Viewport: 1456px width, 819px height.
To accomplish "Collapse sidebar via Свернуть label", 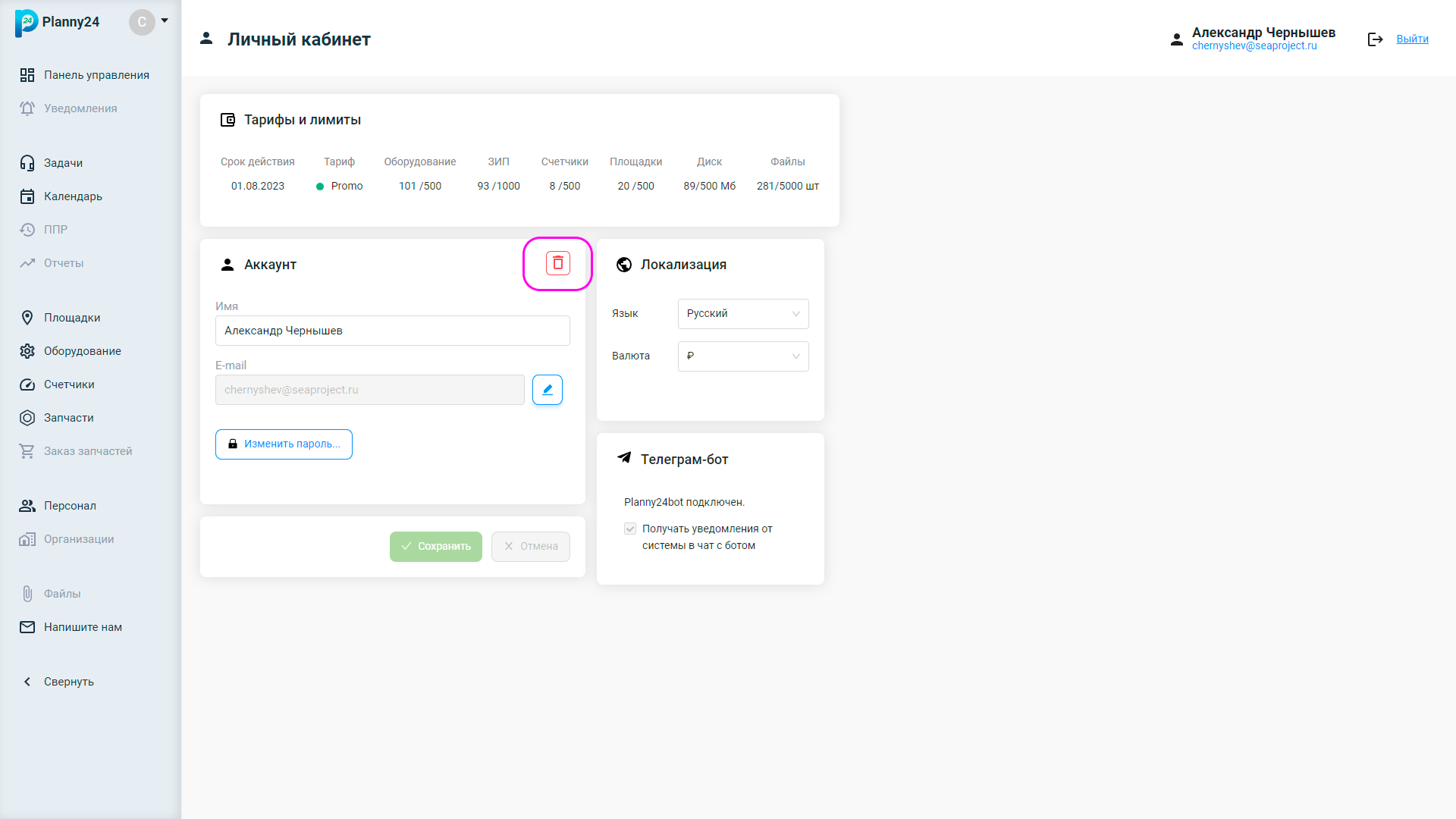I will [x=69, y=682].
